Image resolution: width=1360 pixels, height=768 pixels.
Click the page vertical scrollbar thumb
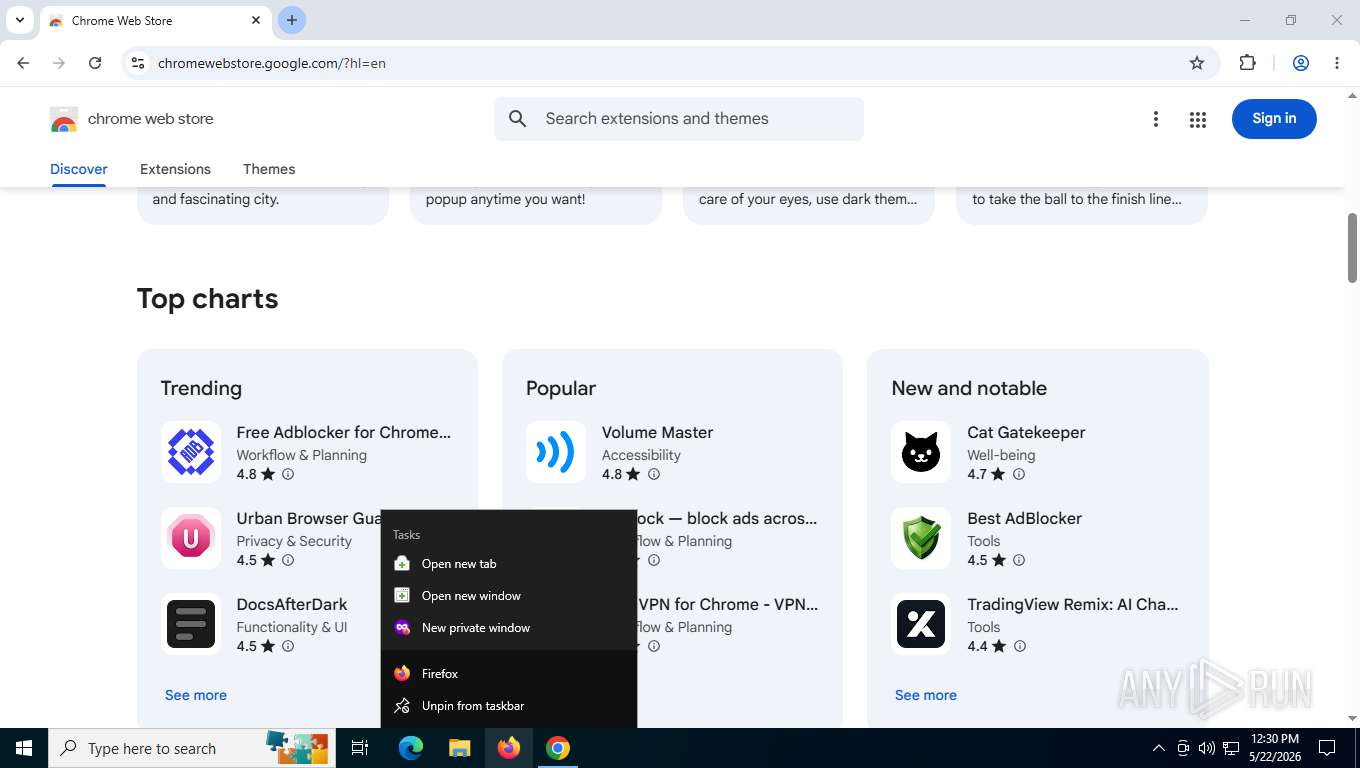[1353, 248]
